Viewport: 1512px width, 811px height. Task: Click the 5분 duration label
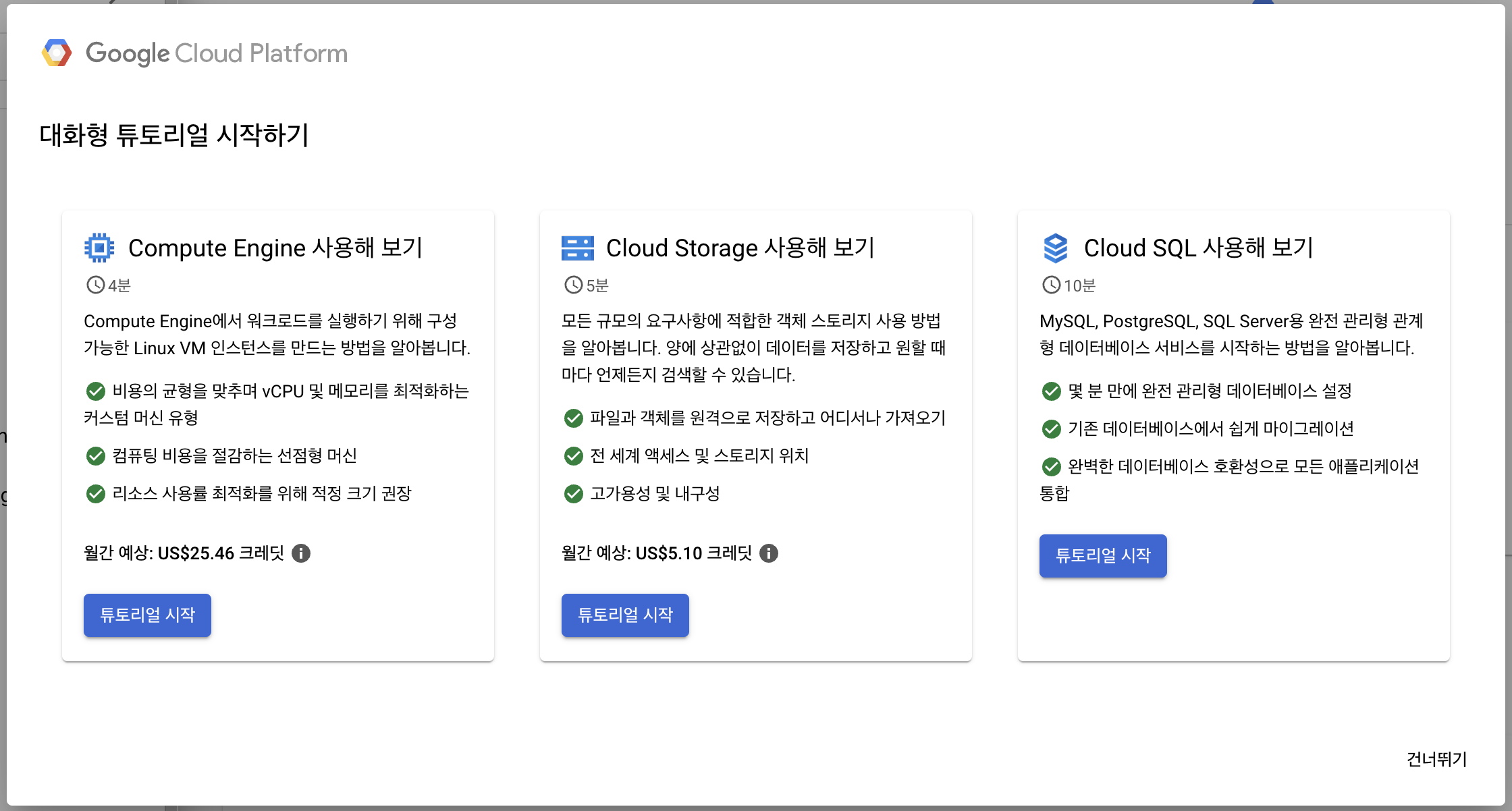(597, 285)
